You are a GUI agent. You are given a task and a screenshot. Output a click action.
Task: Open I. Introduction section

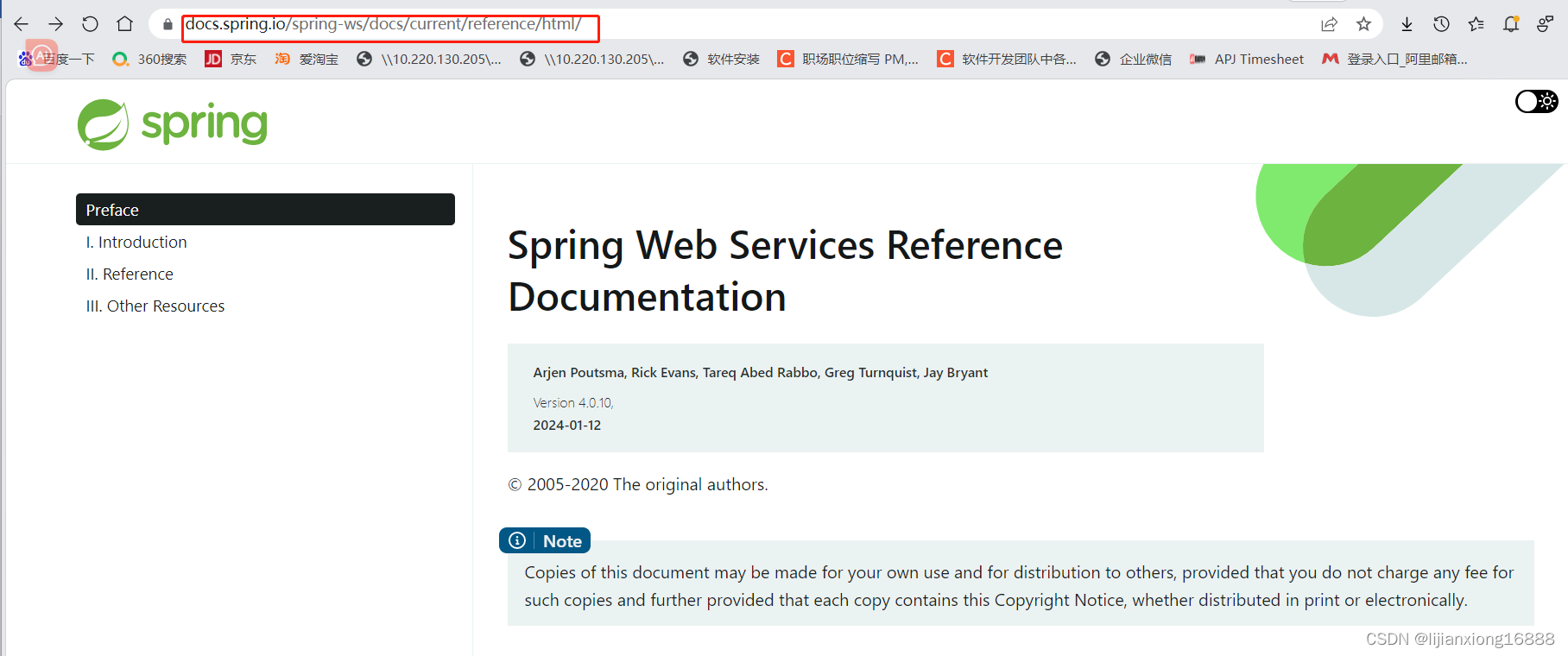[136, 243]
